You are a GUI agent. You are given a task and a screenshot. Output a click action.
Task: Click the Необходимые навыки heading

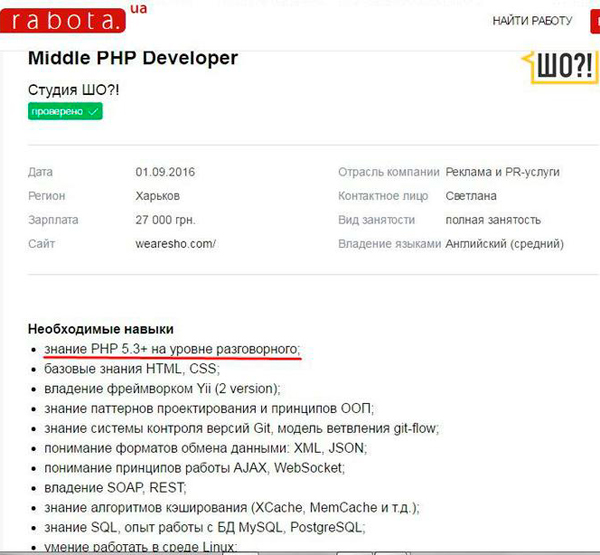pyautogui.click(x=101, y=329)
